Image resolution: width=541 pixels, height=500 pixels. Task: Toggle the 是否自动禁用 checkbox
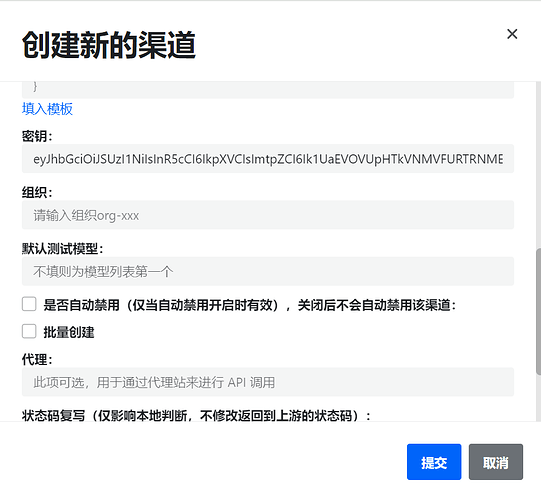[x=29, y=304]
